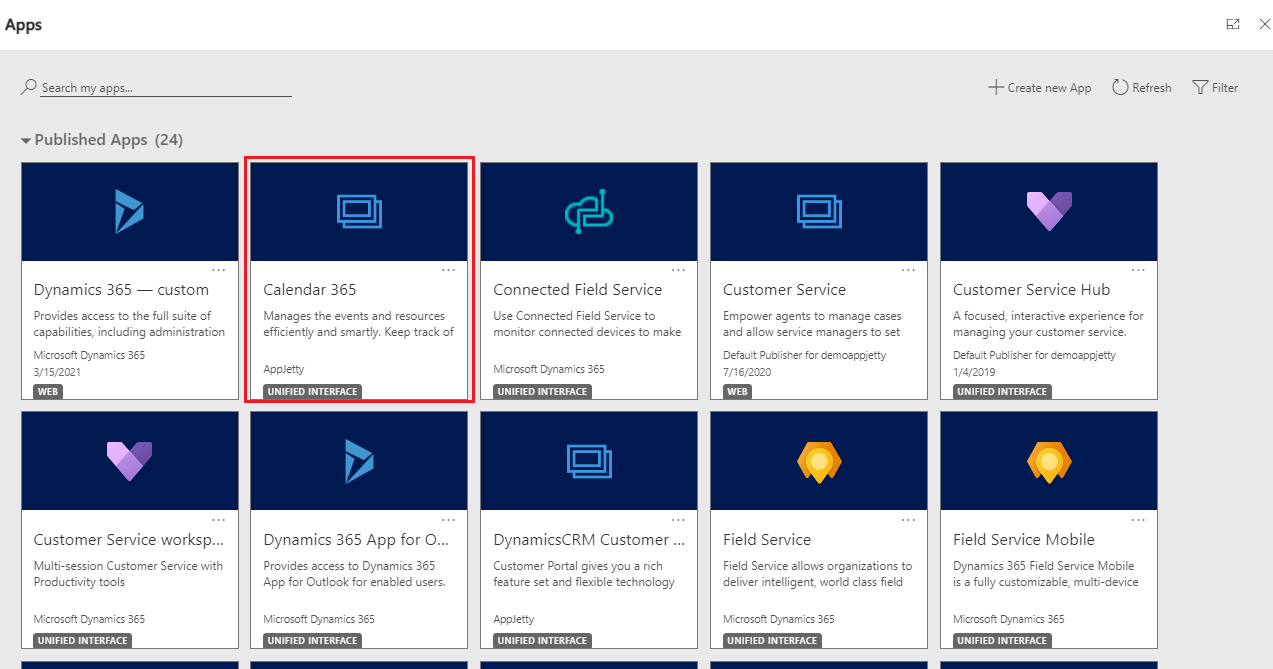Open the ellipsis menu on DynamicsCRM Customer
Image resolution: width=1273 pixels, height=669 pixels.
click(x=678, y=520)
